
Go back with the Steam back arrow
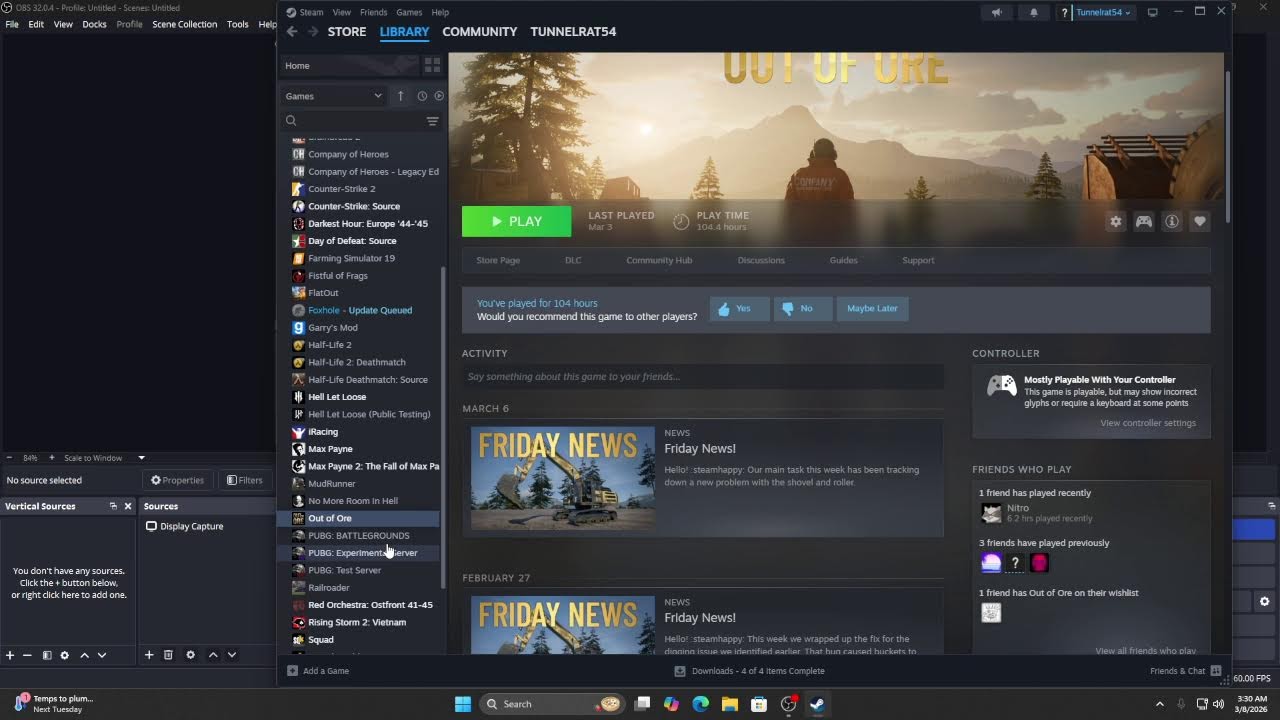point(292,31)
